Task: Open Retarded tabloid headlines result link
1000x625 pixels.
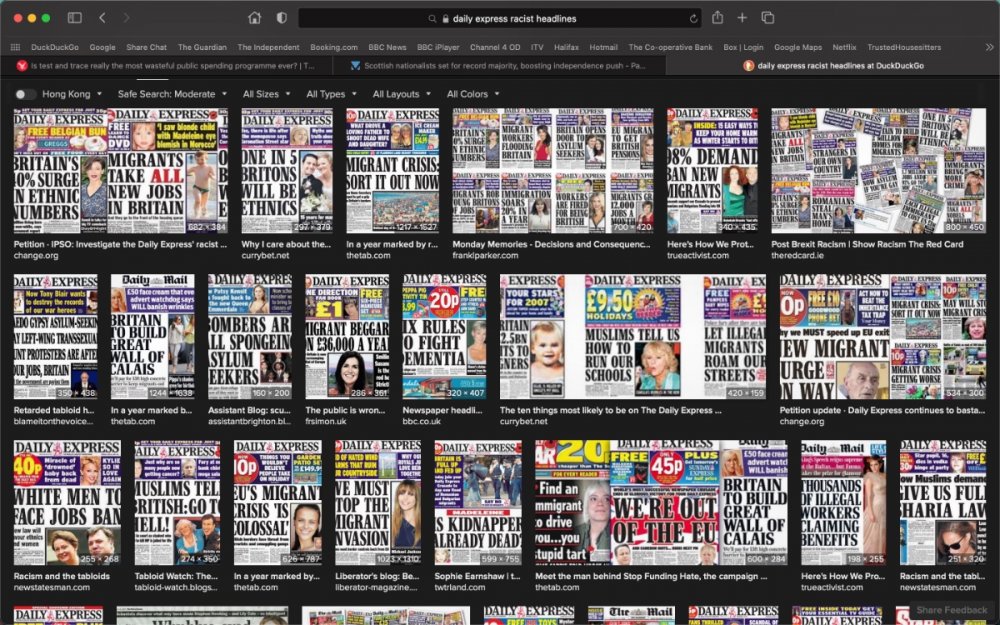Action: 54,410
